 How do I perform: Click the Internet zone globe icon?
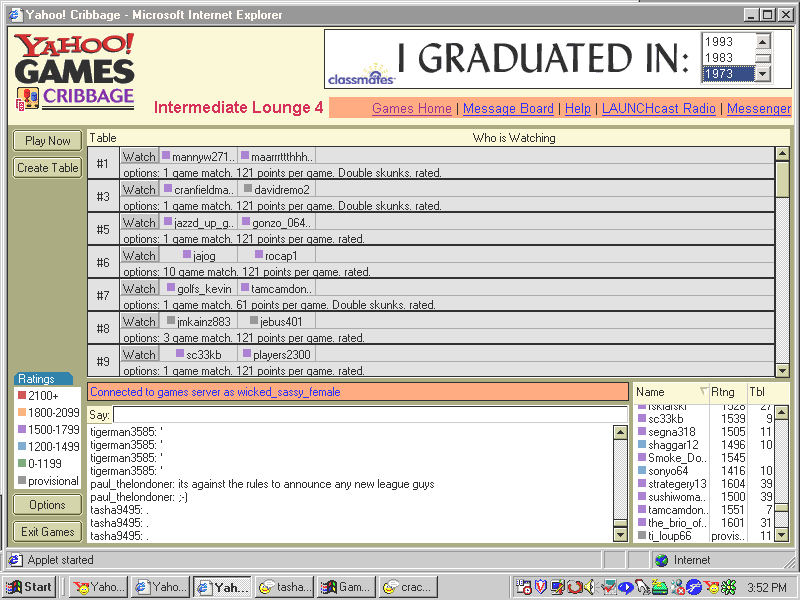pos(662,560)
